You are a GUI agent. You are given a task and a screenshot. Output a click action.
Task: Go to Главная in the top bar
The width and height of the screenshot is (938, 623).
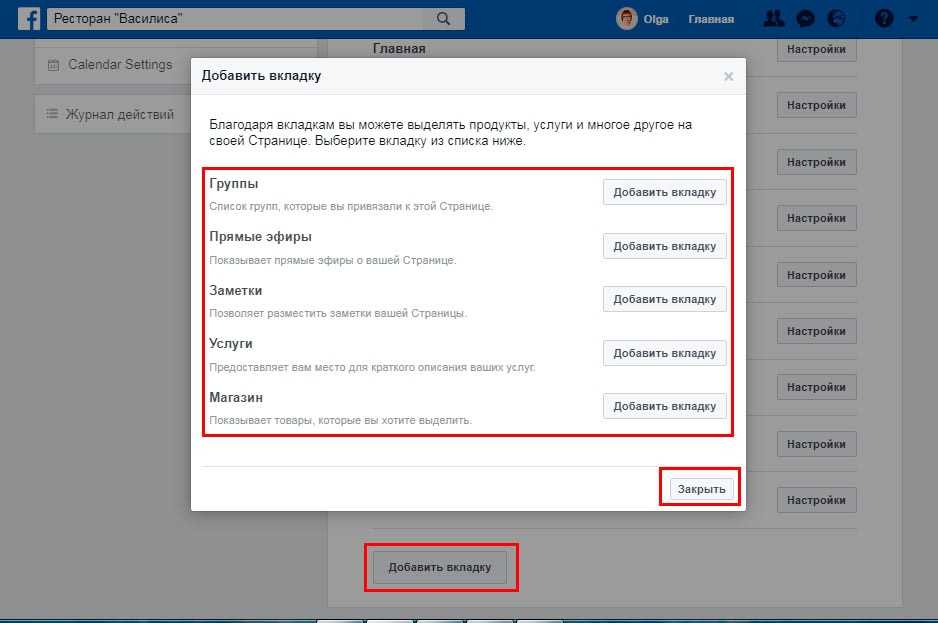click(x=711, y=19)
